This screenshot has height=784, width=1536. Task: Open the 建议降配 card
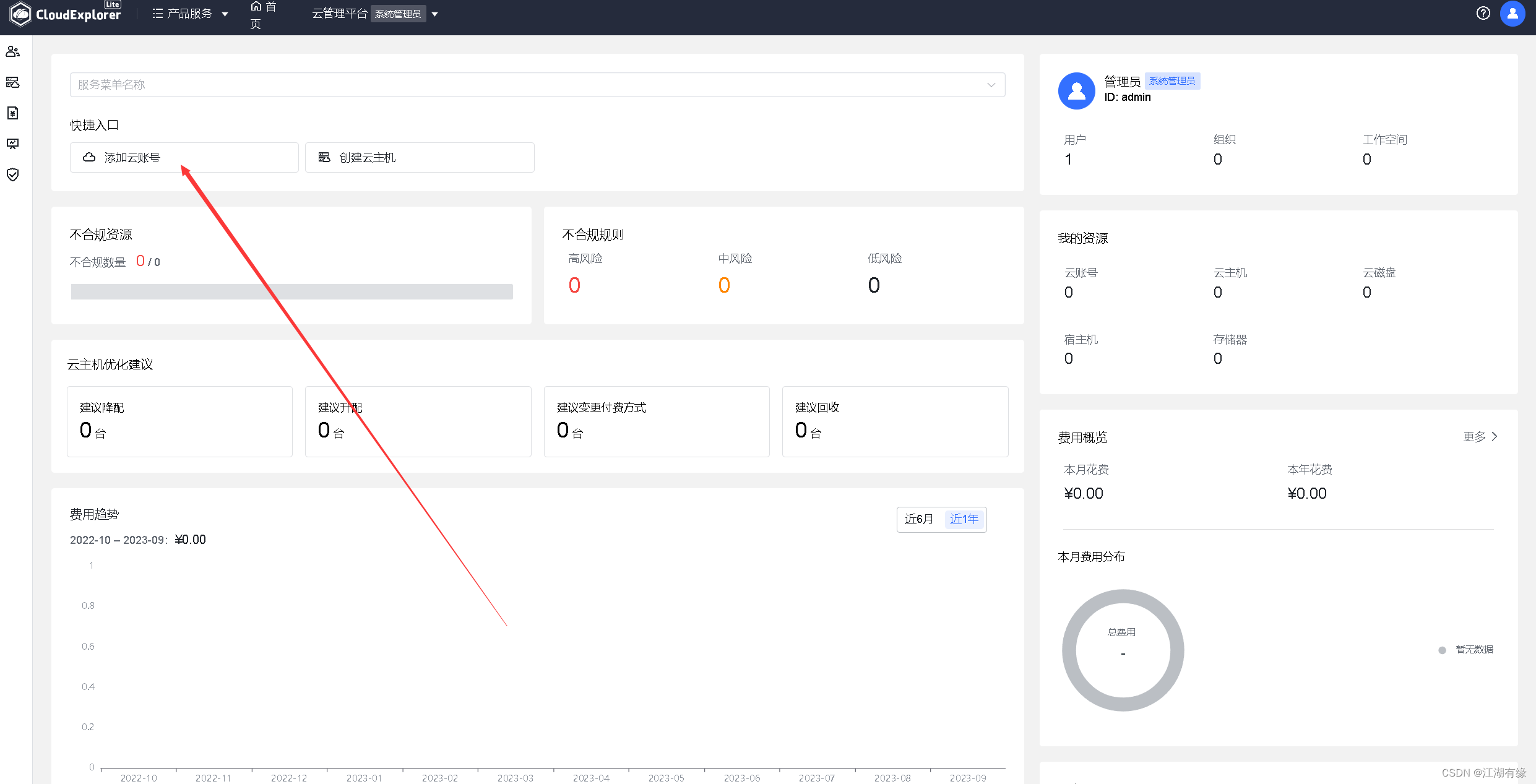179,421
